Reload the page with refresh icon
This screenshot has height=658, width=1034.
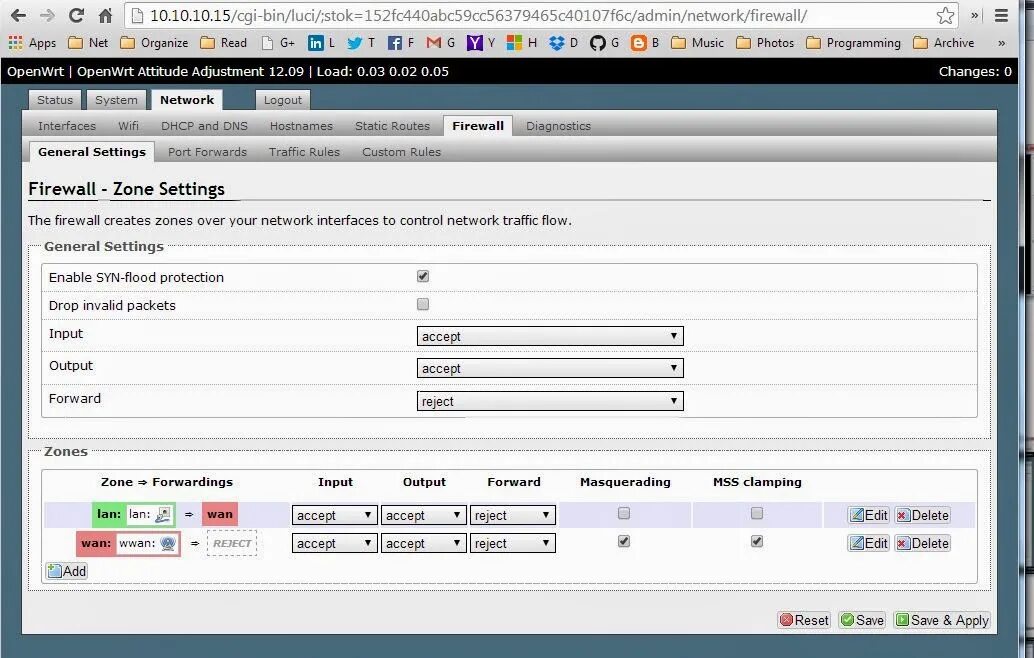click(76, 15)
